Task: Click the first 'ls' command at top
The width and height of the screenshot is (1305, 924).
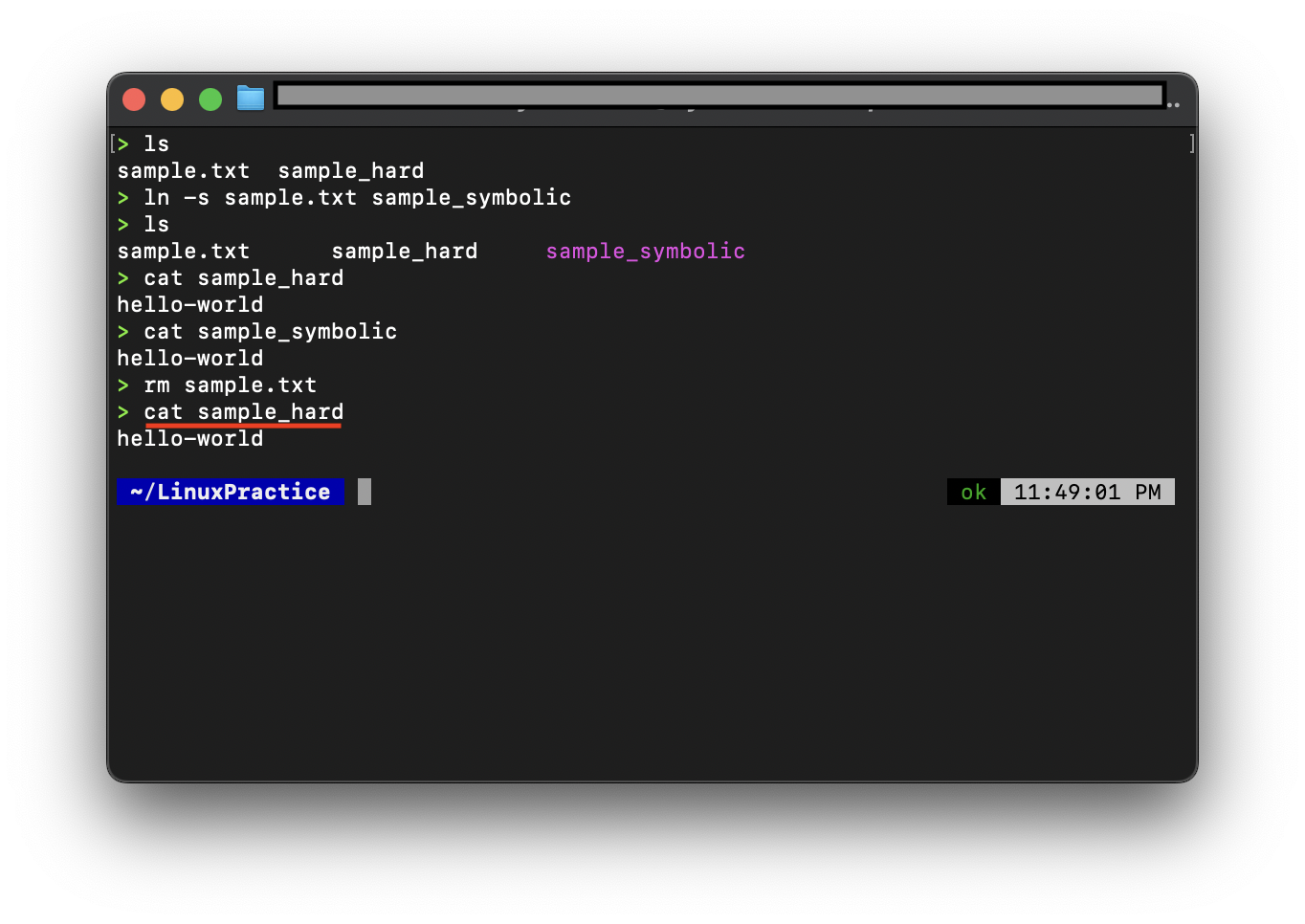Action: point(156,144)
